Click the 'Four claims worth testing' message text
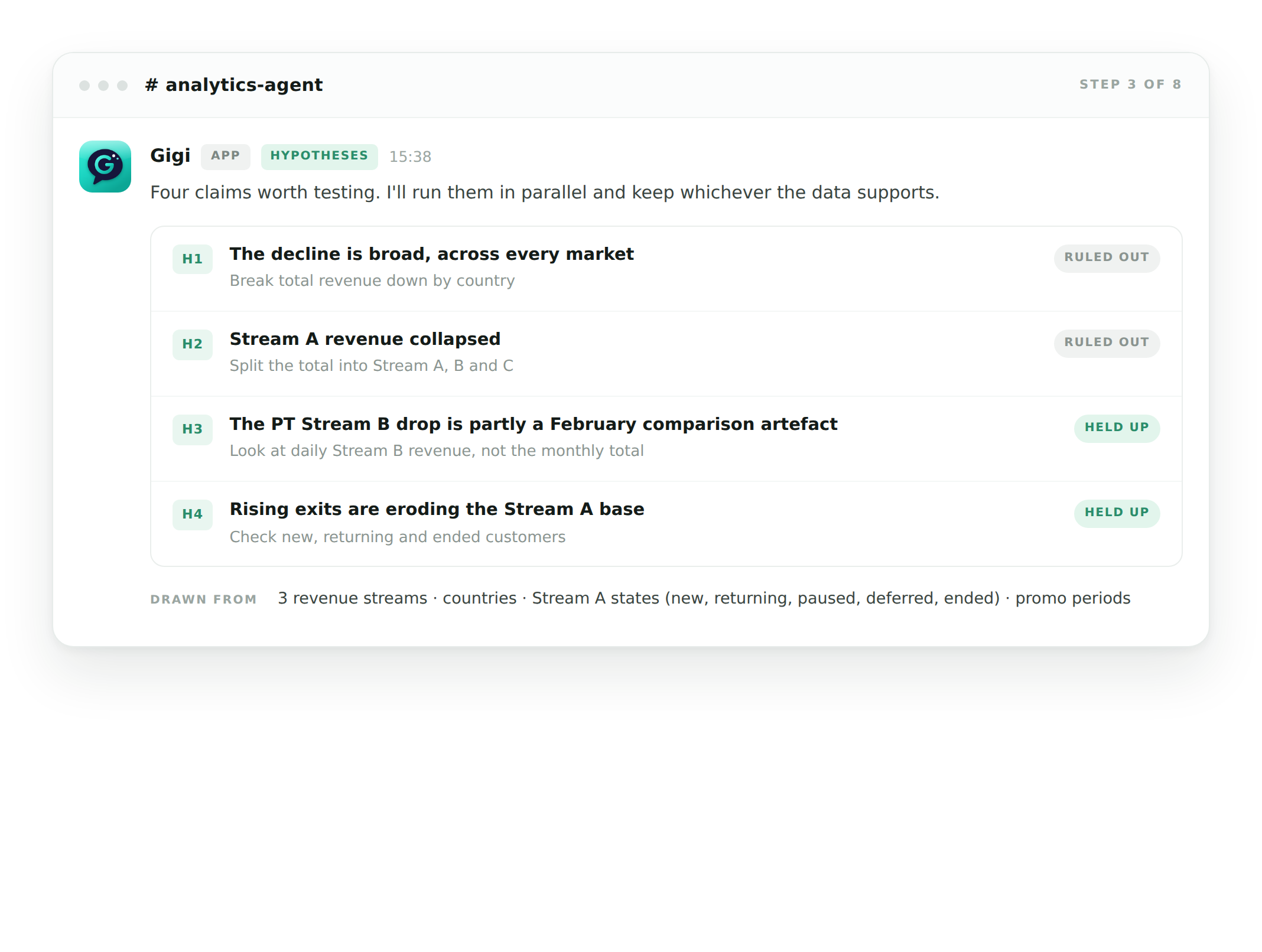1262x952 pixels. (x=544, y=193)
